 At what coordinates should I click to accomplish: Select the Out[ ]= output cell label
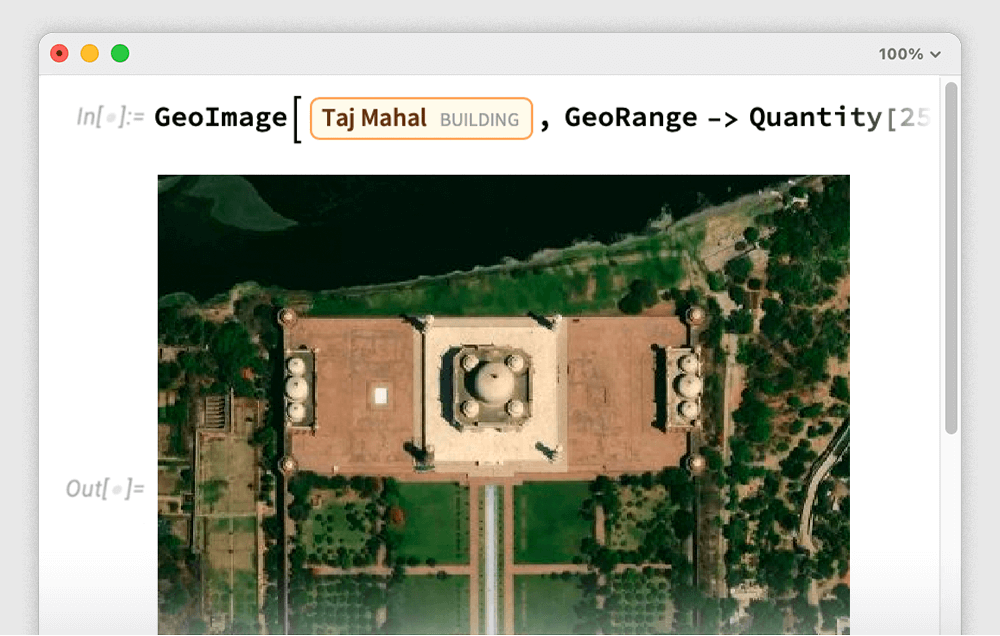point(105,488)
